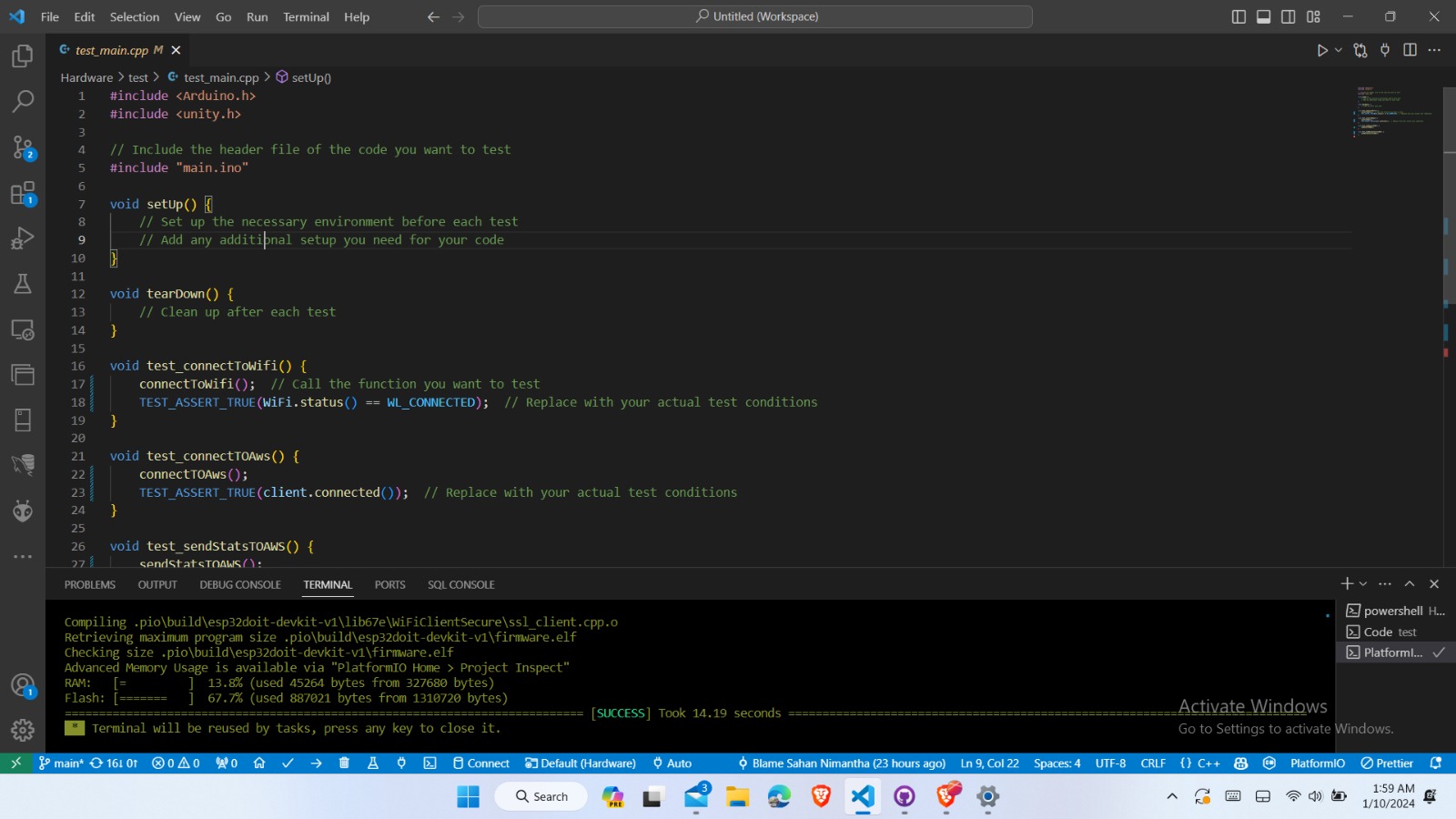Click the notifications bell in status bar
The height and width of the screenshot is (819, 1456).
[x=1436, y=763]
